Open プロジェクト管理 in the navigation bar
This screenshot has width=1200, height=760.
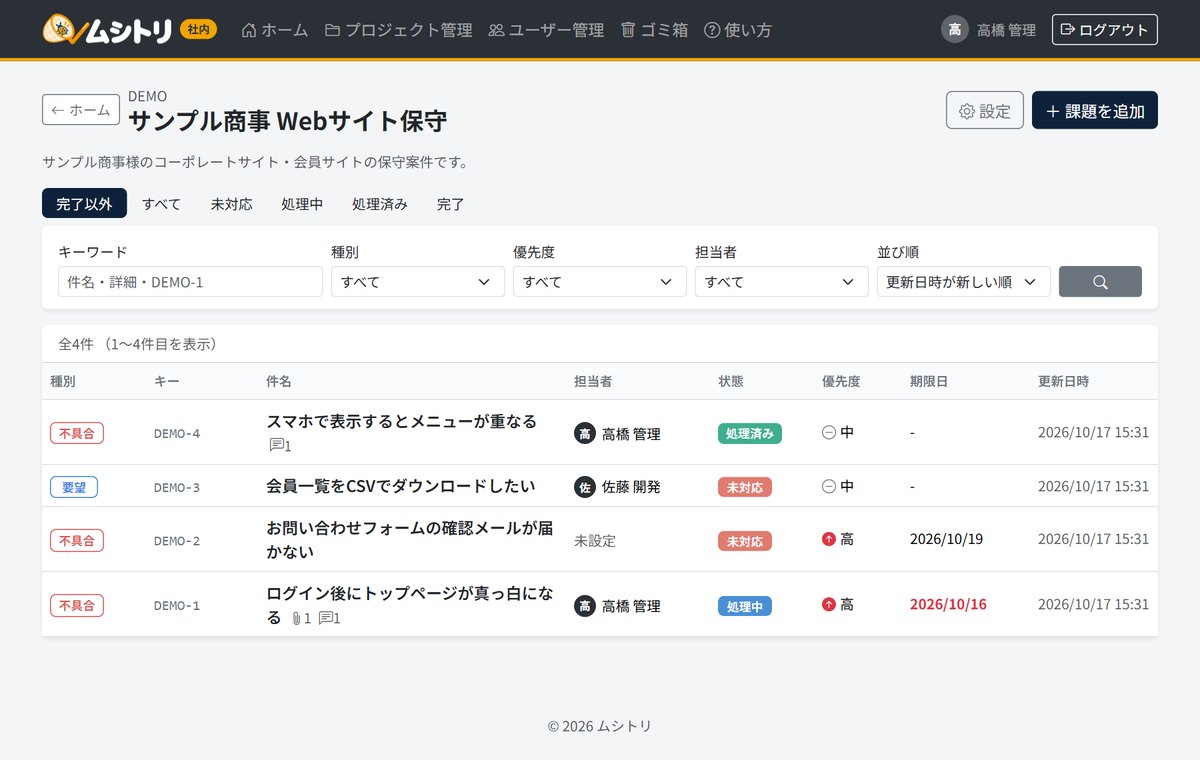399,30
